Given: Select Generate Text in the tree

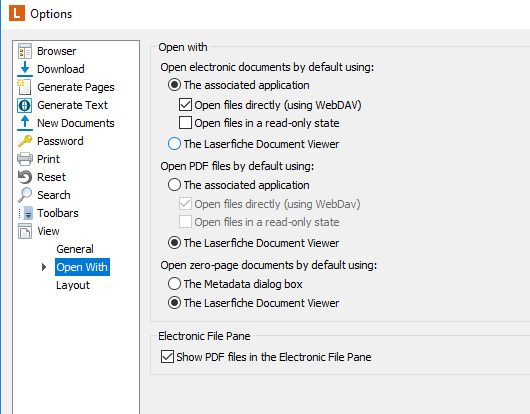Looking at the screenshot, I should [72, 105].
